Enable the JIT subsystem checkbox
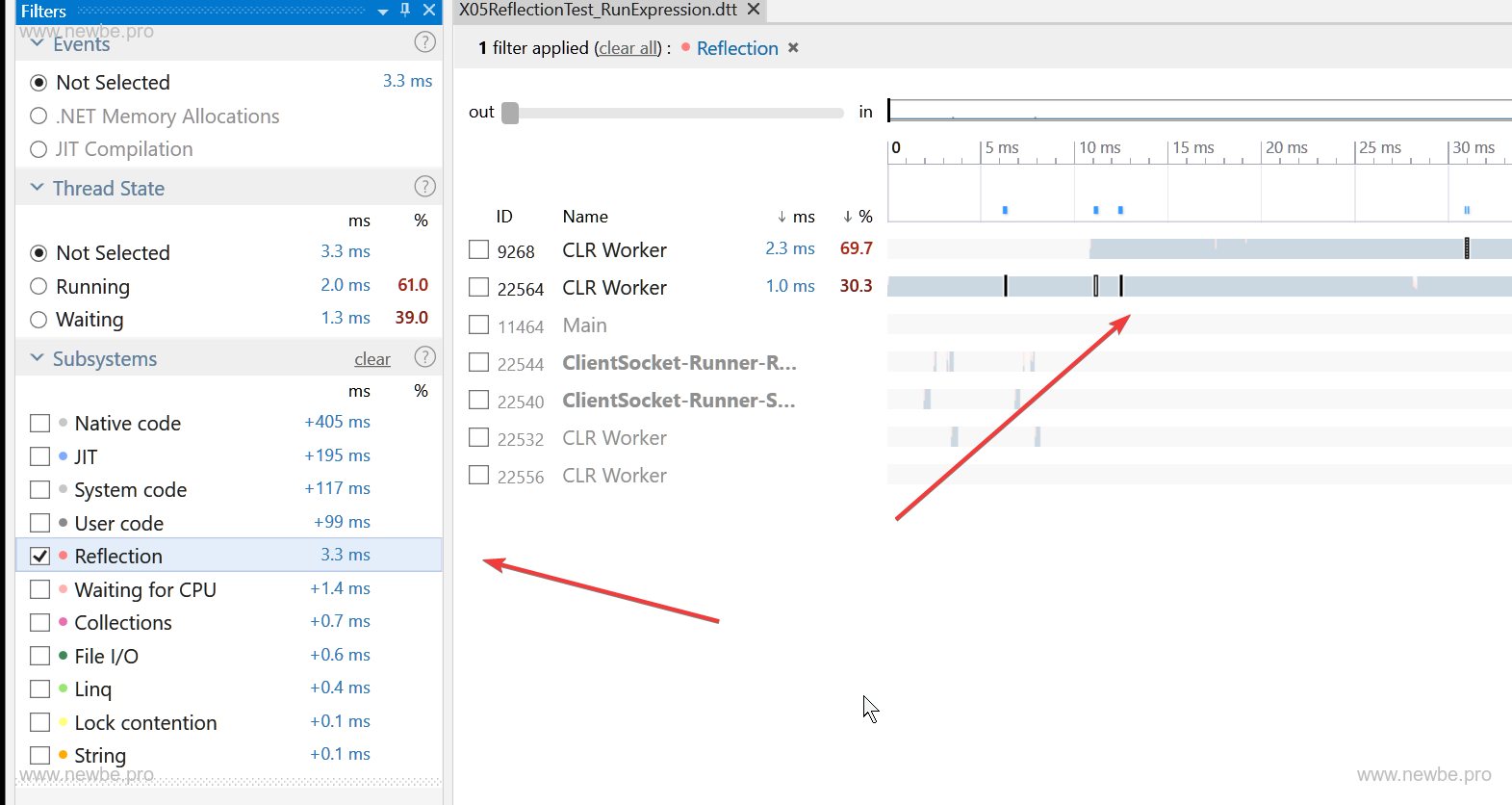Screen dimensions: 1512x805 [40, 456]
